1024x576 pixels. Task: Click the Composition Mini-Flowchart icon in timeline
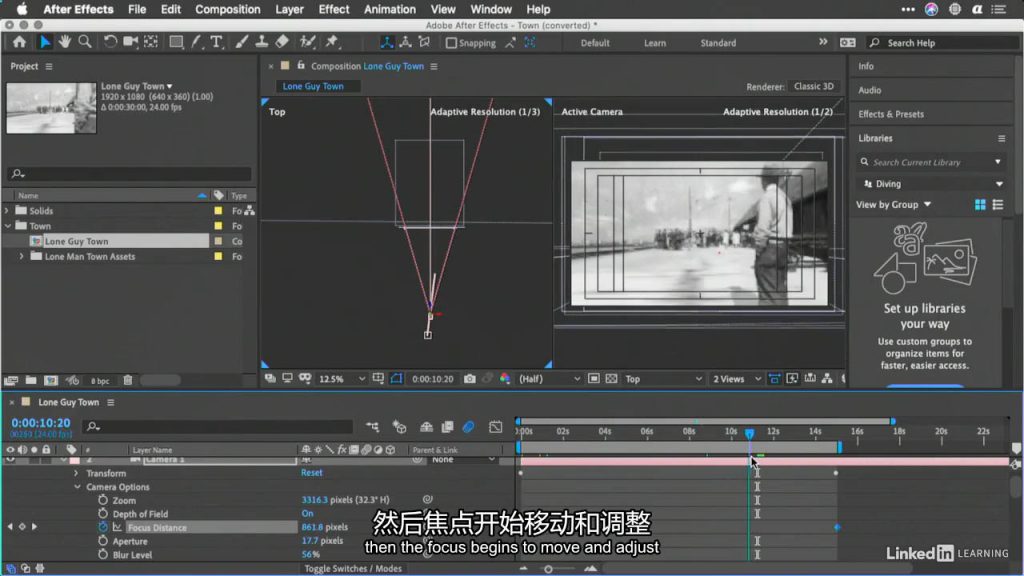(373, 427)
